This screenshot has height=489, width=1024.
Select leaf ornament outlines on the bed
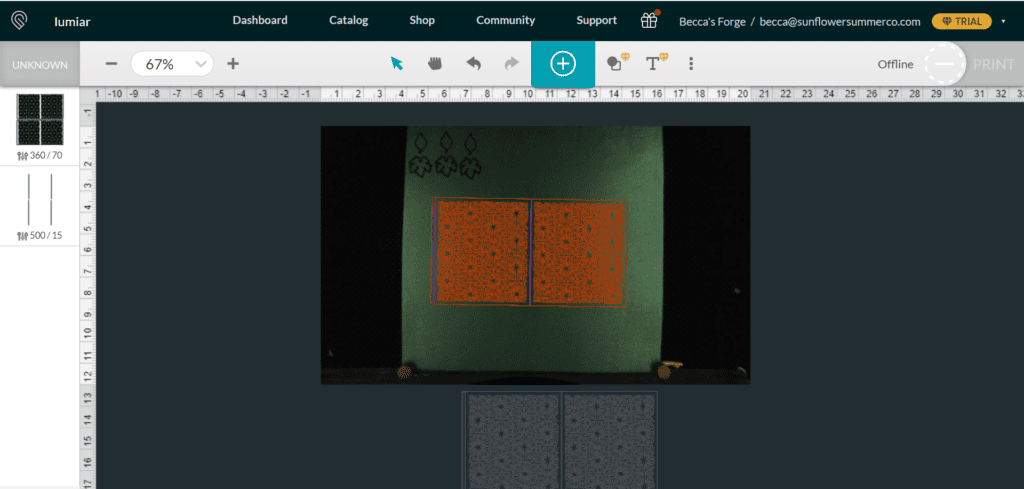pos(445,155)
